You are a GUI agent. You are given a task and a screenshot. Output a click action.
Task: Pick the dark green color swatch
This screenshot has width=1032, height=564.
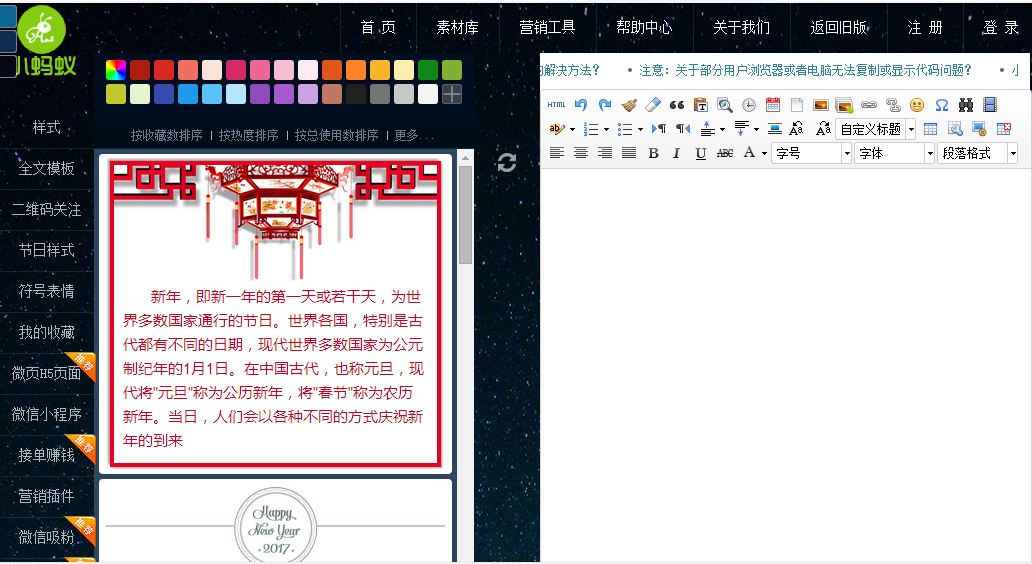(428, 70)
